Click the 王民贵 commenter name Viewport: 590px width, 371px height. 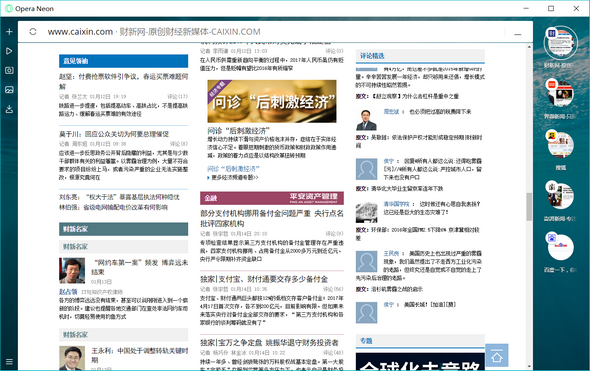(391, 254)
